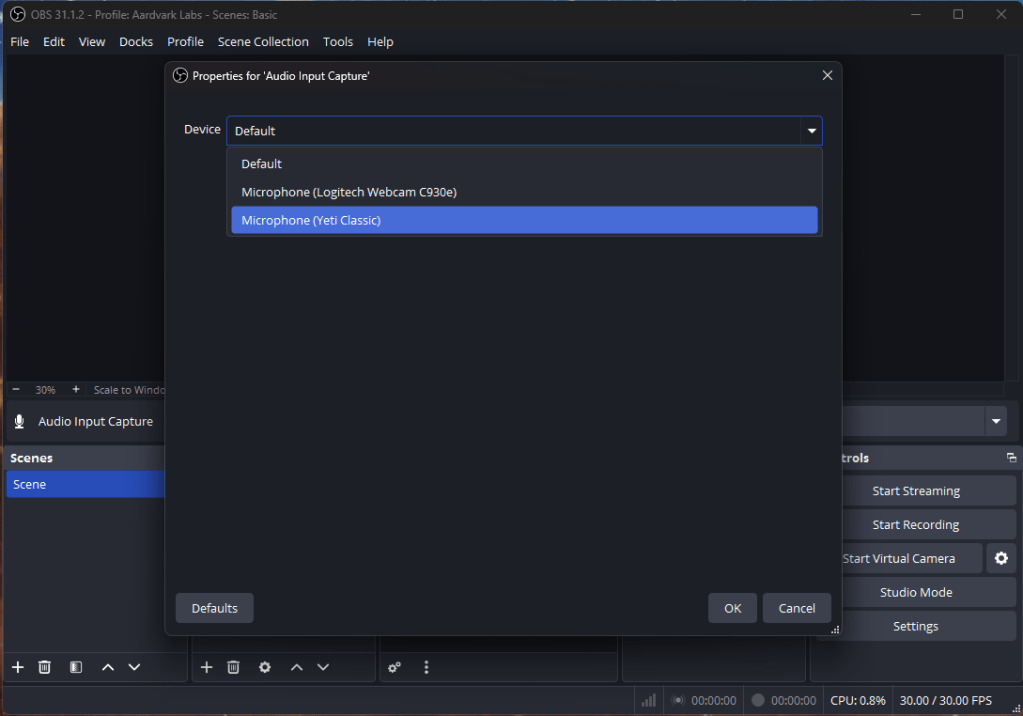1023x716 pixels.
Task: Click the virtual camera settings gear
Action: pos(1001,558)
